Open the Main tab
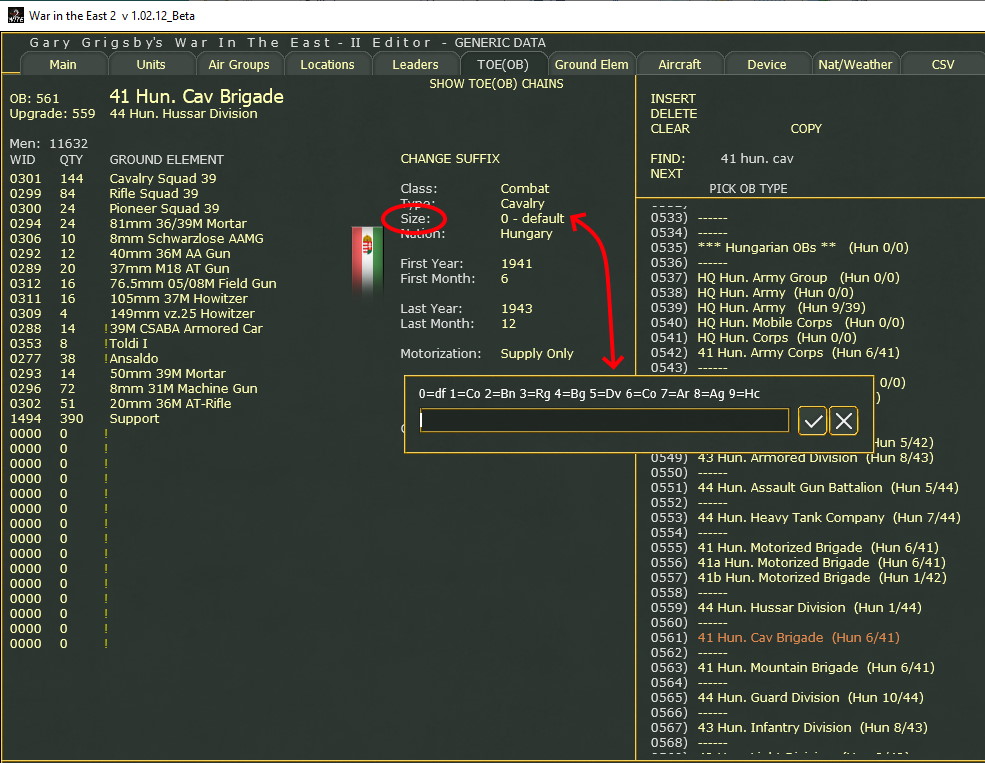The width and height of the screenshot is (985, 763). coord(63,65)
